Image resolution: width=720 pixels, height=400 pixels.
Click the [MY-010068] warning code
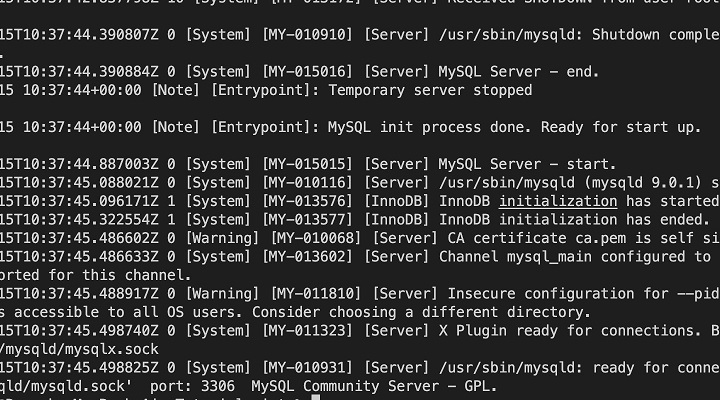315,238
